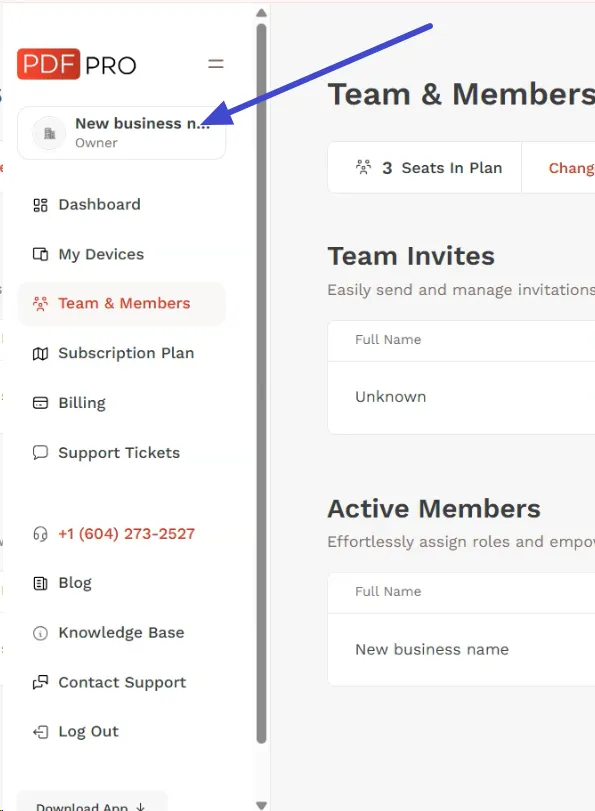Open Support Tickets
595x811 pixels.
[119, 453]
